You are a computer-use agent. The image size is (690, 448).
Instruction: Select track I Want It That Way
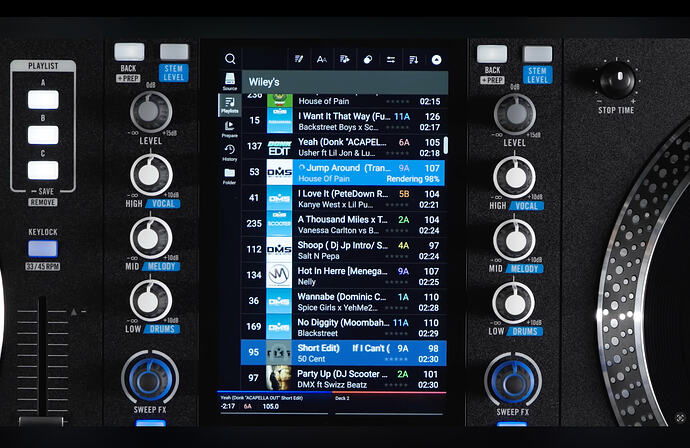coord(344,121)
